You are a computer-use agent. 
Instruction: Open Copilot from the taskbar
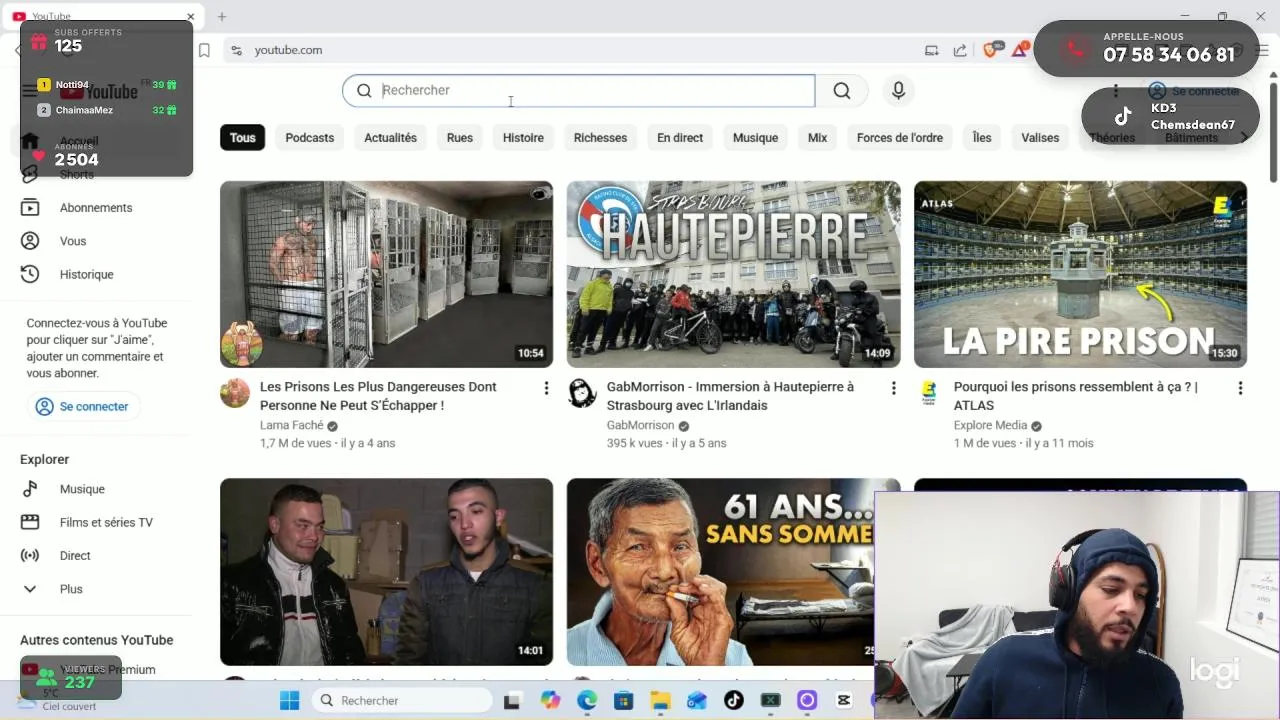coord(550,700)
